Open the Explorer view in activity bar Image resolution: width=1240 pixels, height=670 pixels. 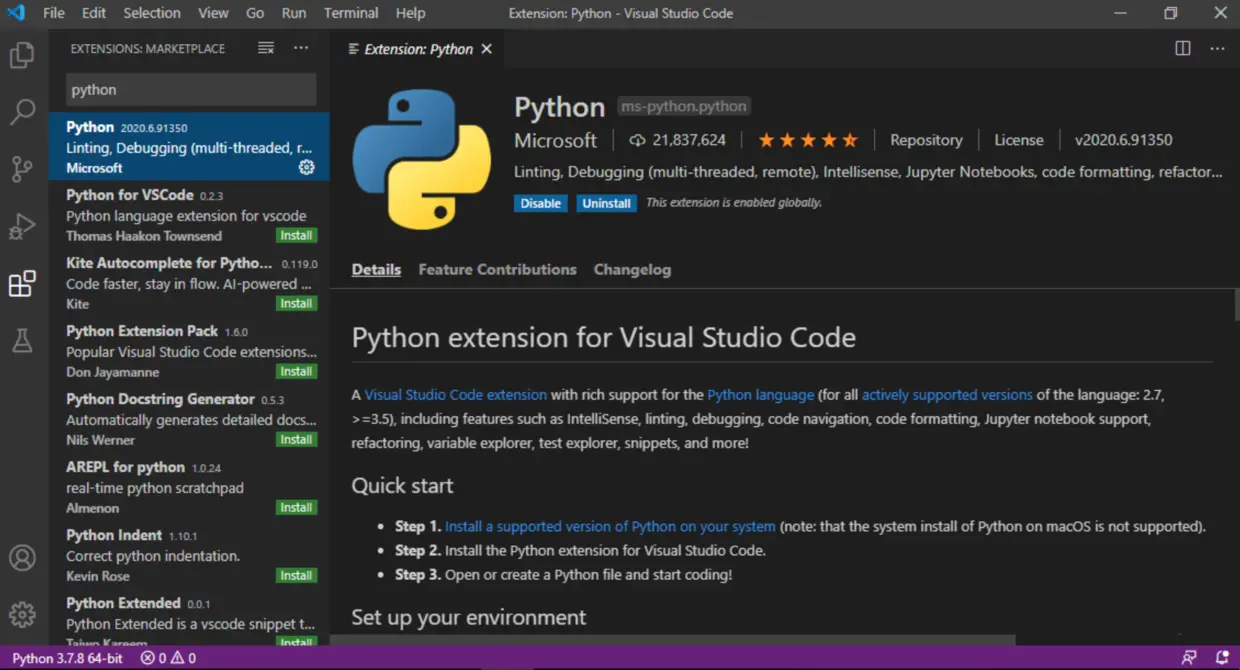pos(22,55)
